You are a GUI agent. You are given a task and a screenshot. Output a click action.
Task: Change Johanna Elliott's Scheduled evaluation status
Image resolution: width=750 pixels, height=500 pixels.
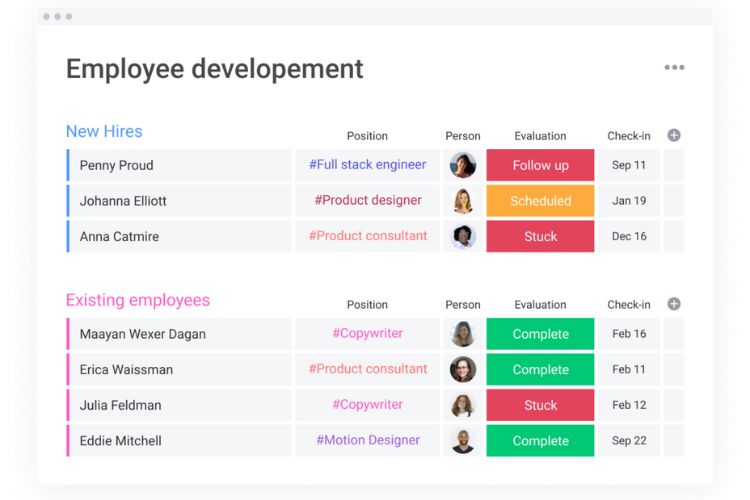click(540, 201)
